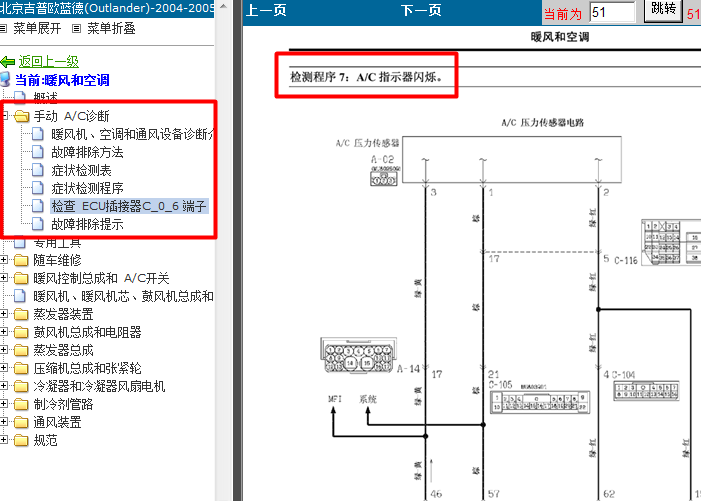
Task: Open 故障排除提示 page
Action: pyautogui.click(x=87, y=224)
